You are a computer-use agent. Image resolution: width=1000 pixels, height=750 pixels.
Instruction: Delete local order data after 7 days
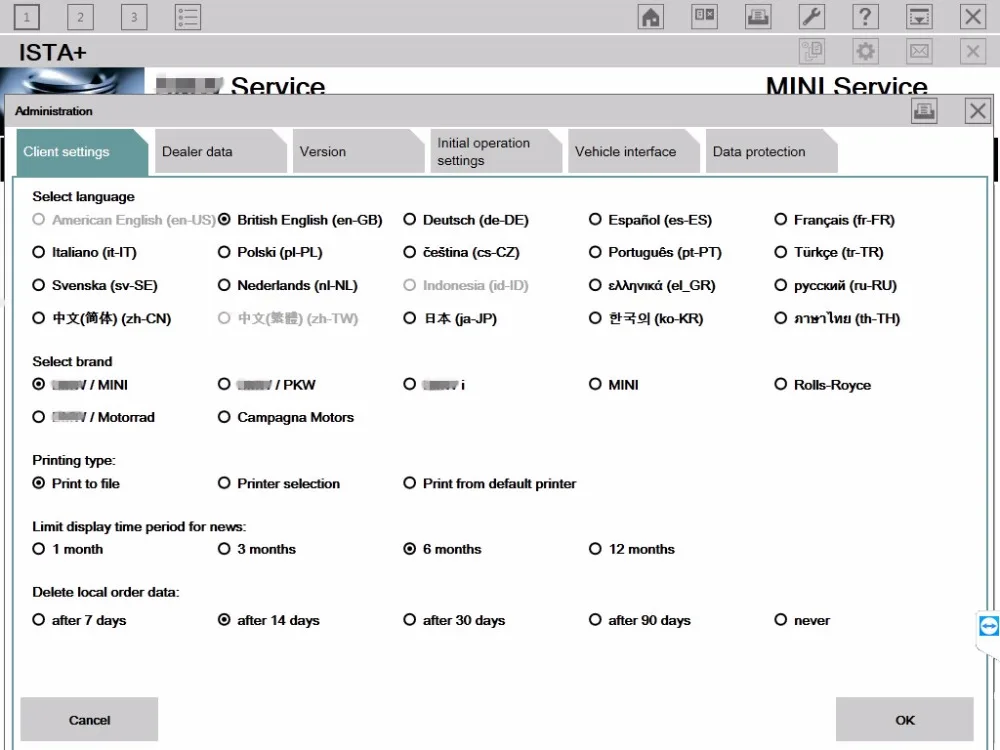pos(79,620)
